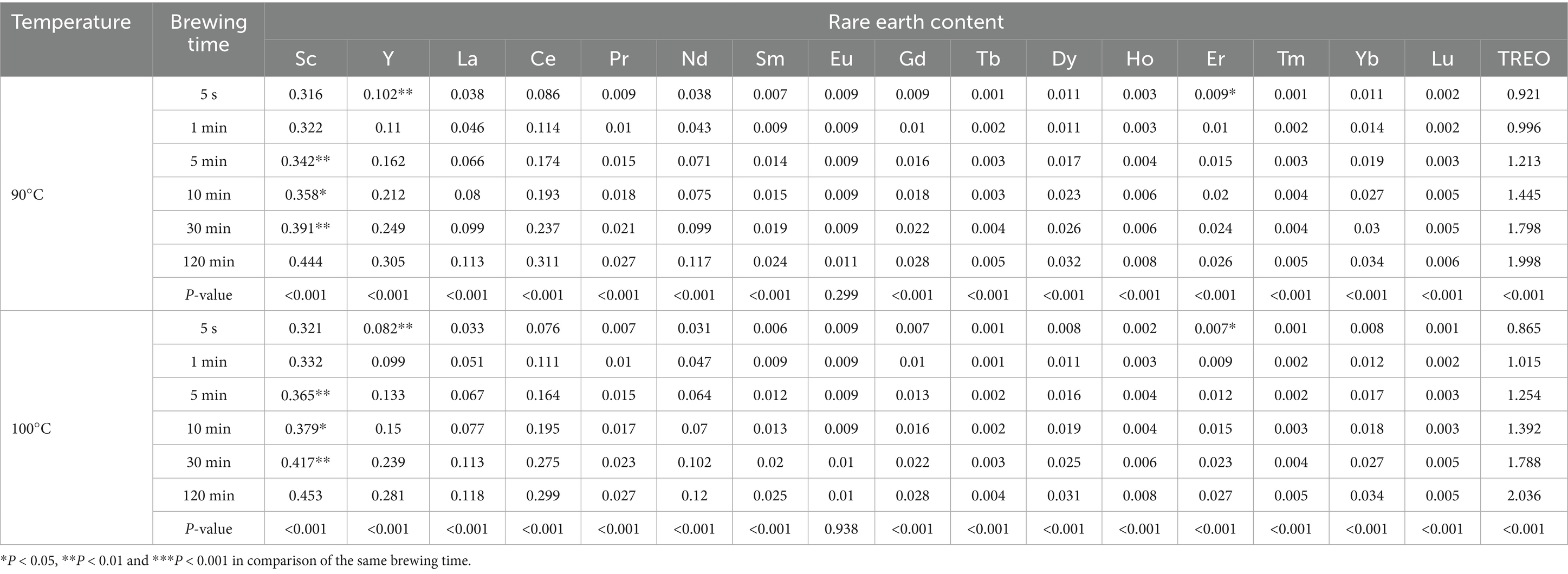The width and height of the screenshot is (1568, 574).
Task: Click the Brewing time column header
Action: point(208,33)
